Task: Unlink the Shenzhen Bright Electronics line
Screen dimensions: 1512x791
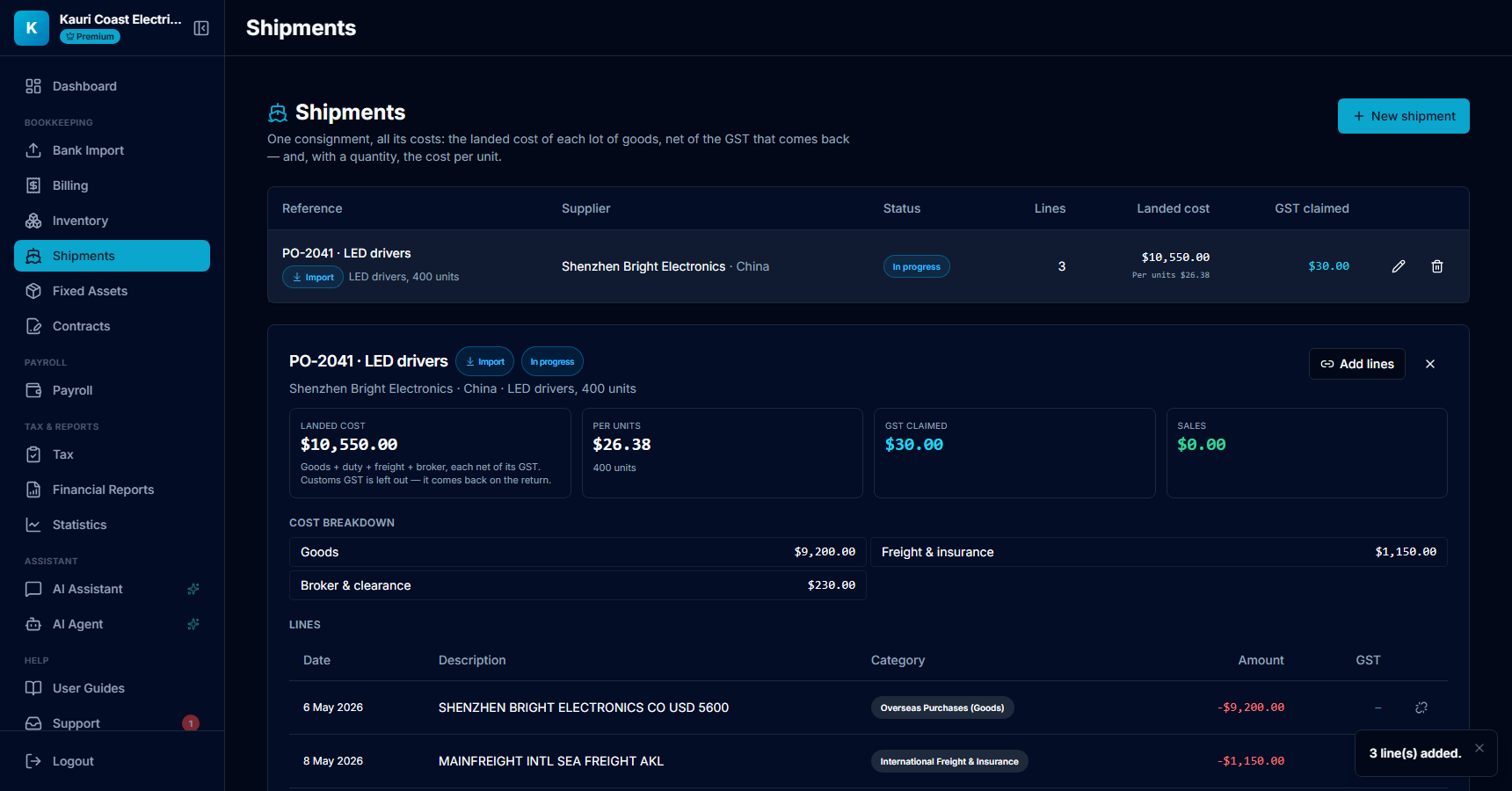Action: [x=1421, y=708]
